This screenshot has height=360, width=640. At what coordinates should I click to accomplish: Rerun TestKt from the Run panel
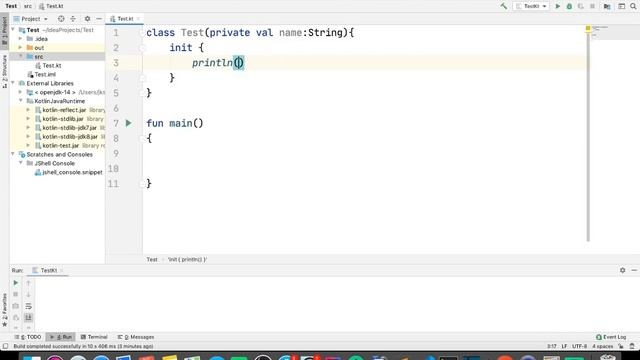point(16,282)
